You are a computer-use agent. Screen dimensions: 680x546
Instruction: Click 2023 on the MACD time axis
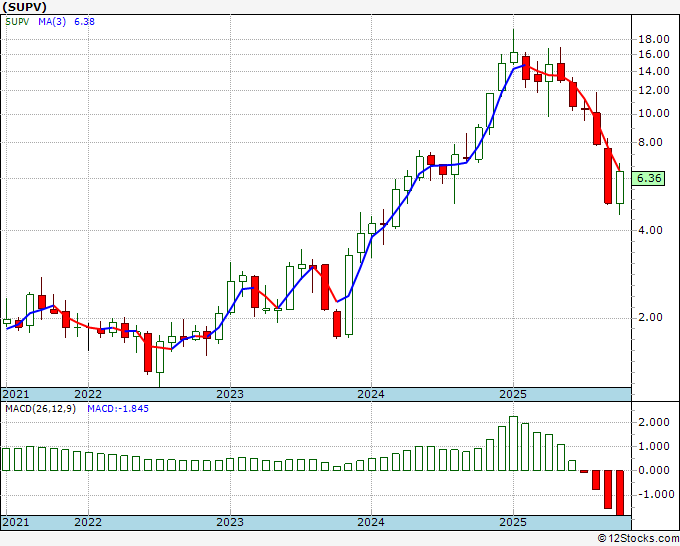click(x=230, y=522)
